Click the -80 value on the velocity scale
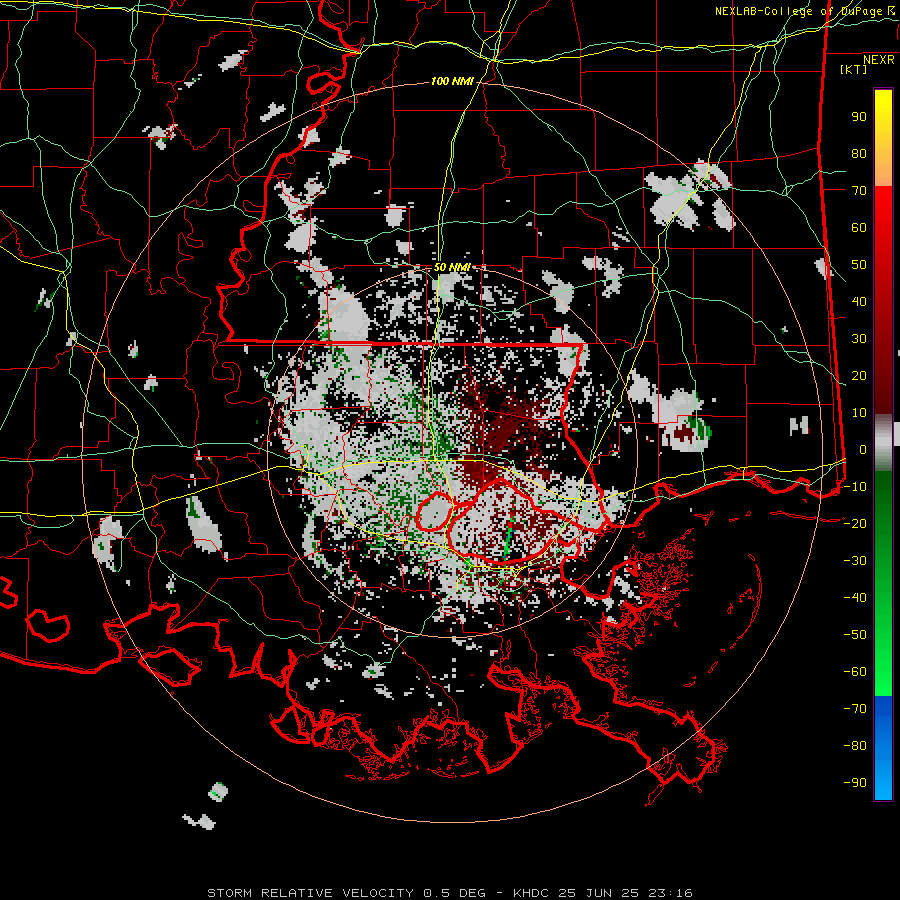This screenshot has width=900, height=900. pyautogui.click(x=855, y=746)
